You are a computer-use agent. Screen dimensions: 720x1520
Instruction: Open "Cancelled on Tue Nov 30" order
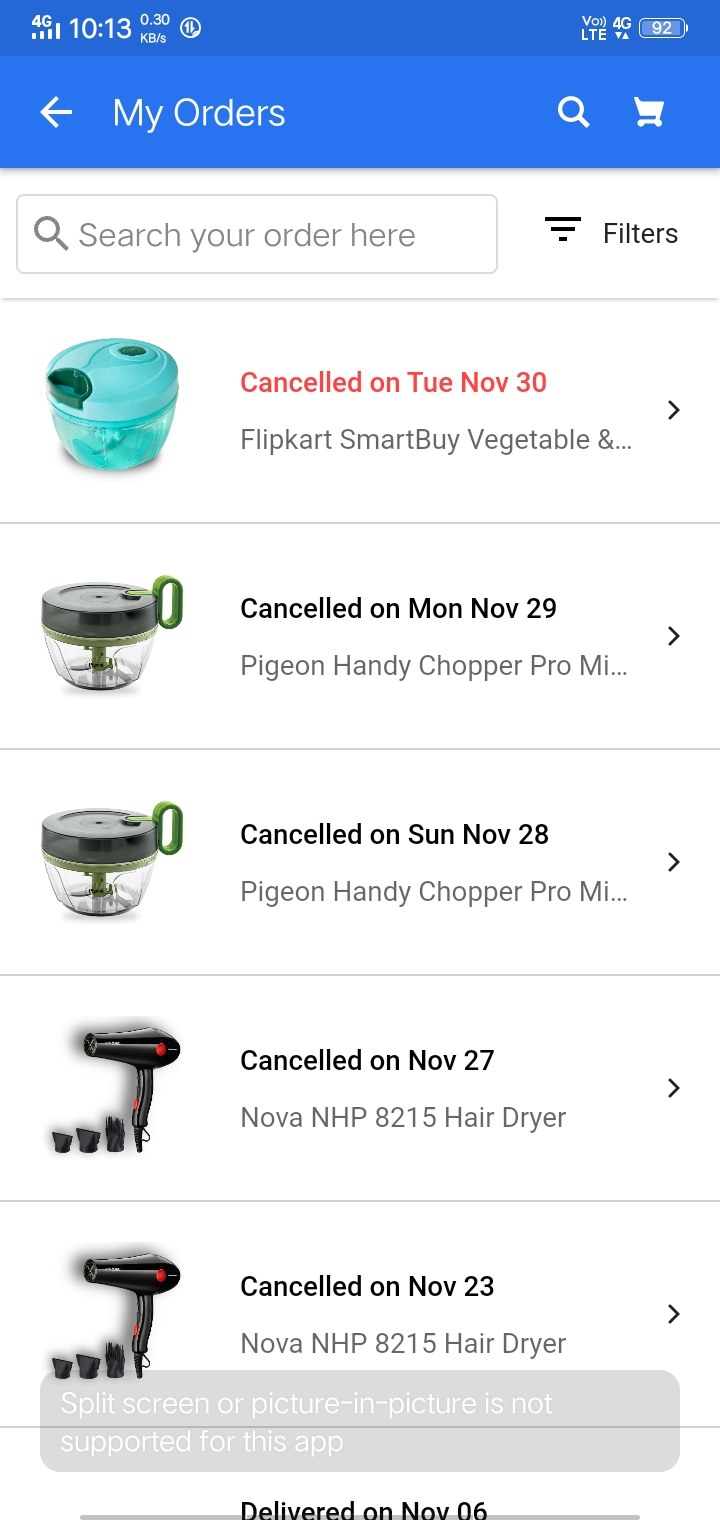(393, 383)
